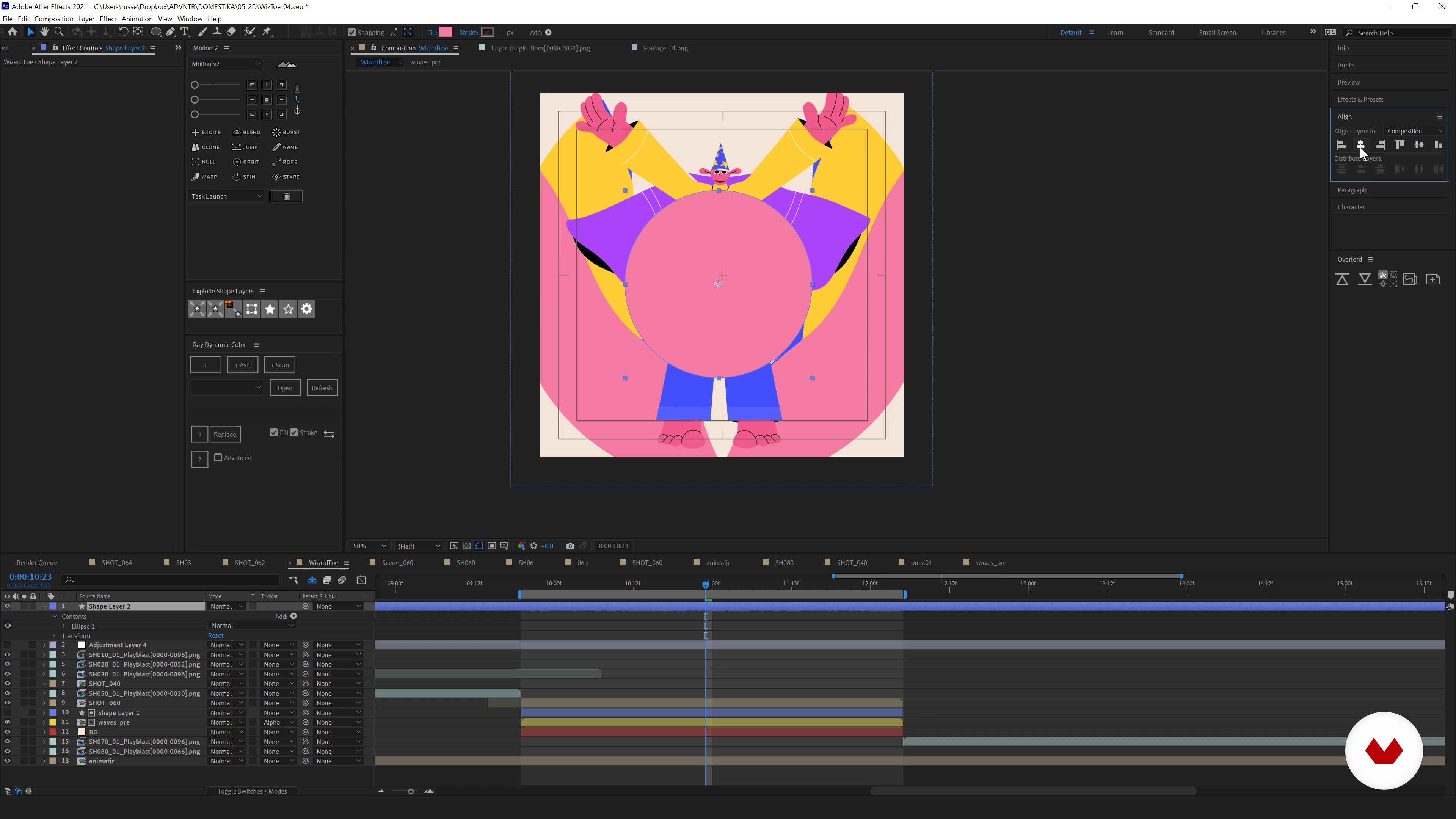
Task: Click the Stare tool in Motion 2
Action: [x=286, y=176]
